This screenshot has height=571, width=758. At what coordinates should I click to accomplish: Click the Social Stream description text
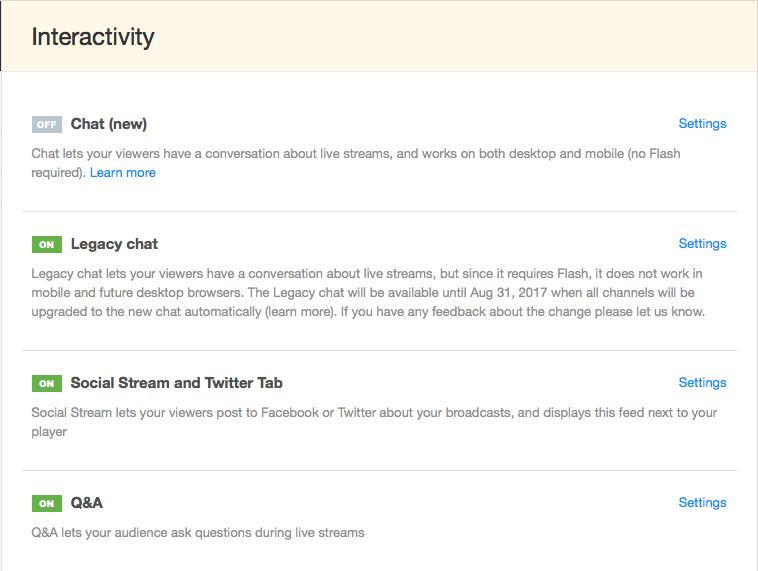374,422
